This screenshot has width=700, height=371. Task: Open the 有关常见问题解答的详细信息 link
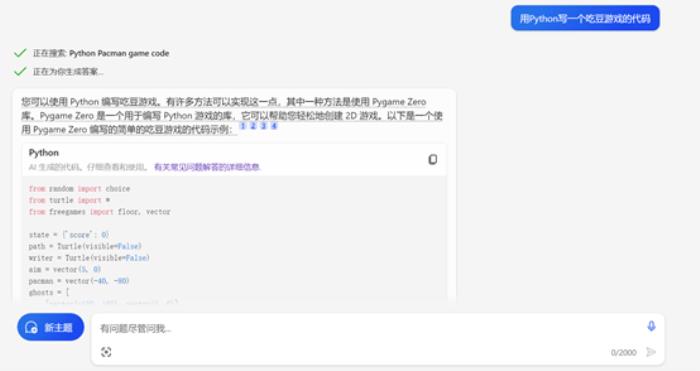[207, 167]
